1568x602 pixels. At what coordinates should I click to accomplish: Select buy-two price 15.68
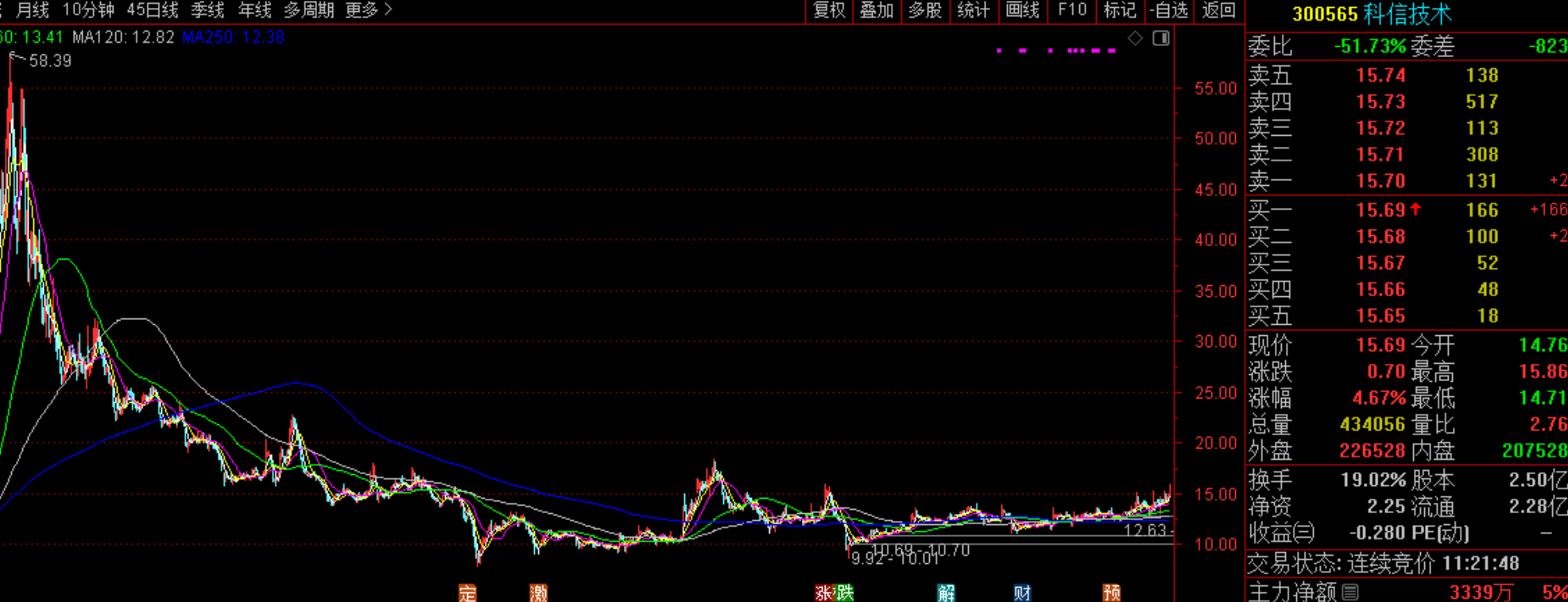point(1380,237)
